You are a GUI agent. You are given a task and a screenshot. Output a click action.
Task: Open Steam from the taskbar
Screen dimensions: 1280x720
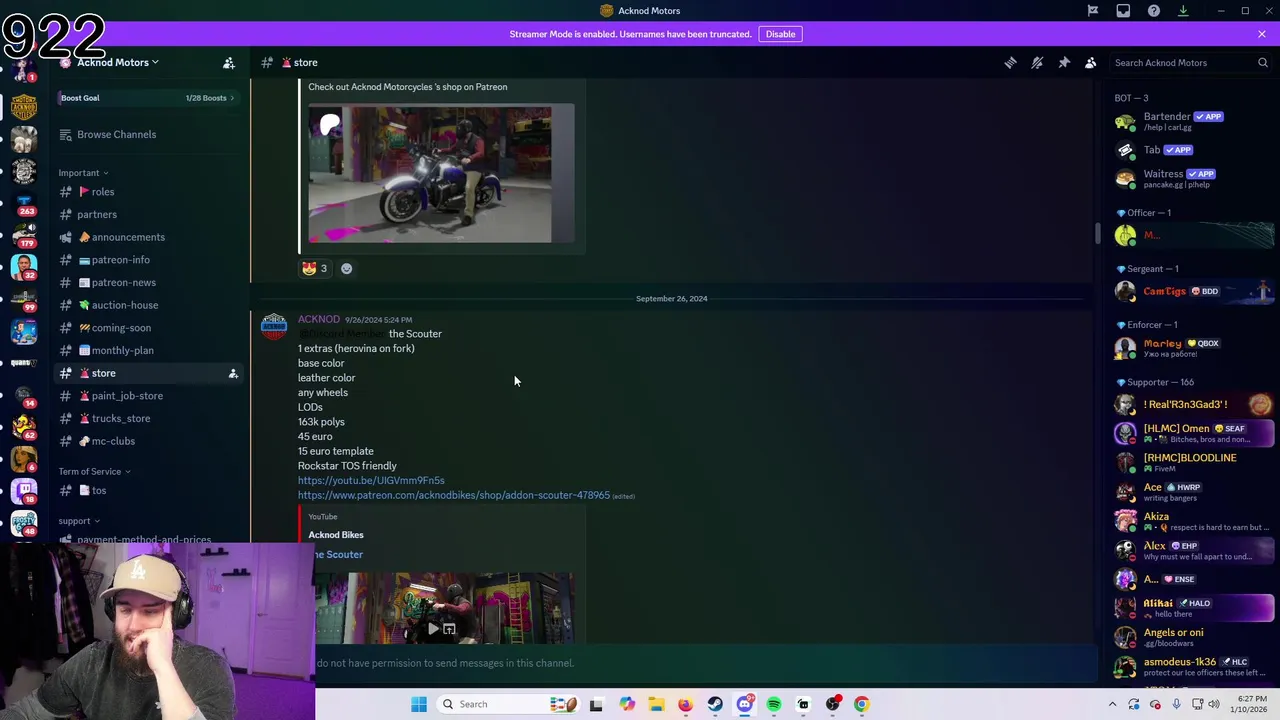point(715,704)
